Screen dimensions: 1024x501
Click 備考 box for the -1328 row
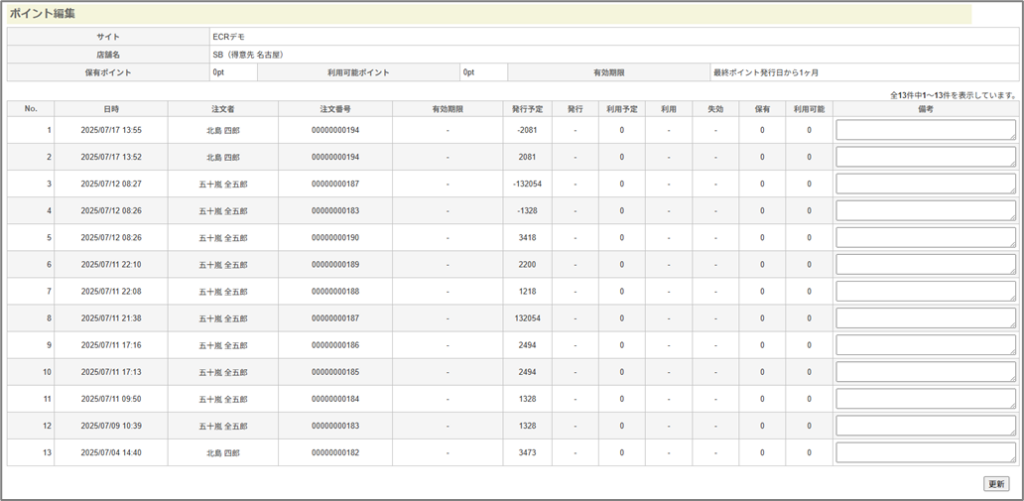[925, 211]
